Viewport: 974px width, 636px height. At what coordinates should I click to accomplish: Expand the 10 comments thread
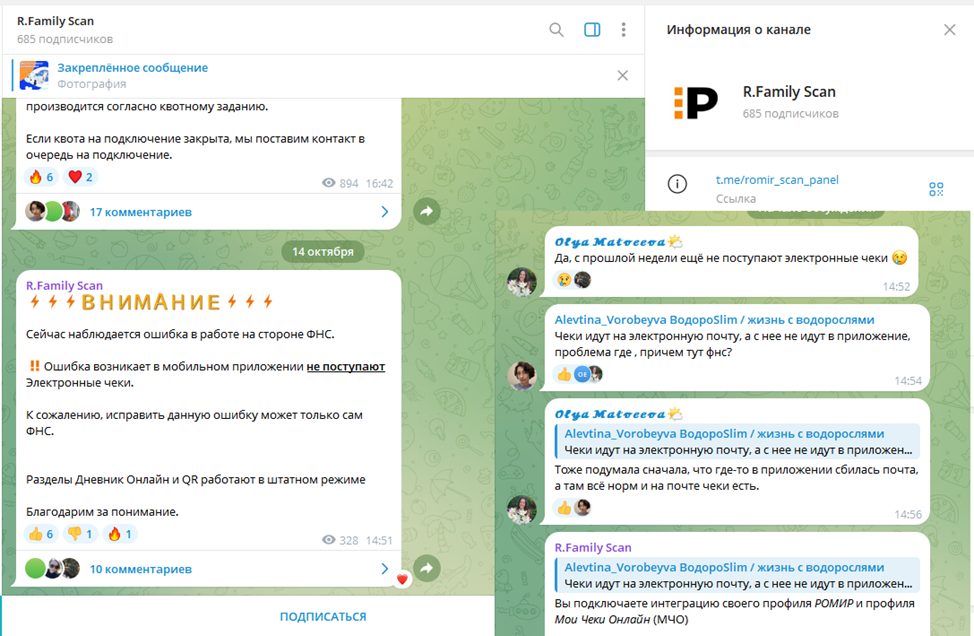pos(140,569)
